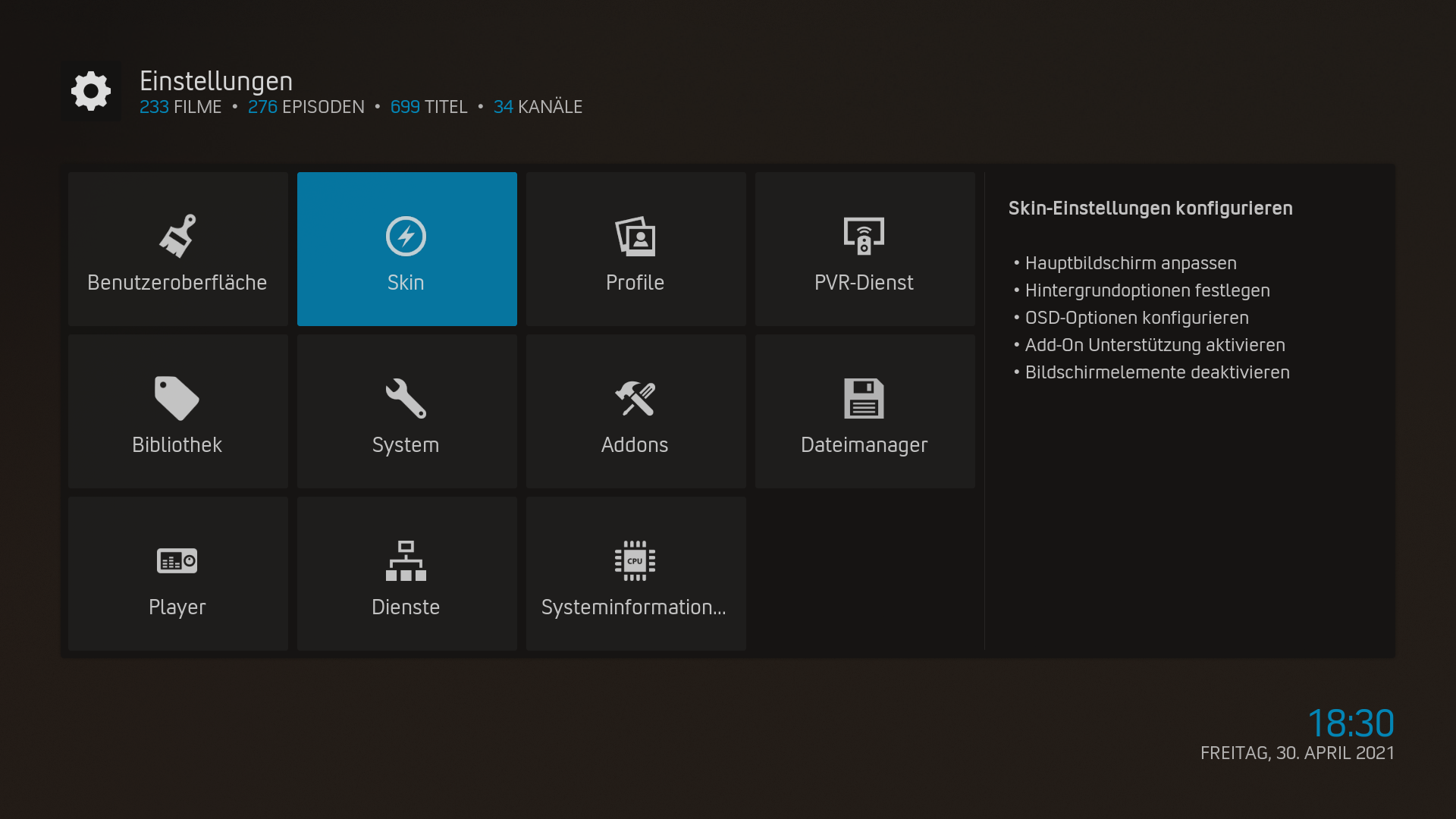Click the Einstellungen title text
The width and height of the screenshot is (1456, 819).
tap(216, 81)
